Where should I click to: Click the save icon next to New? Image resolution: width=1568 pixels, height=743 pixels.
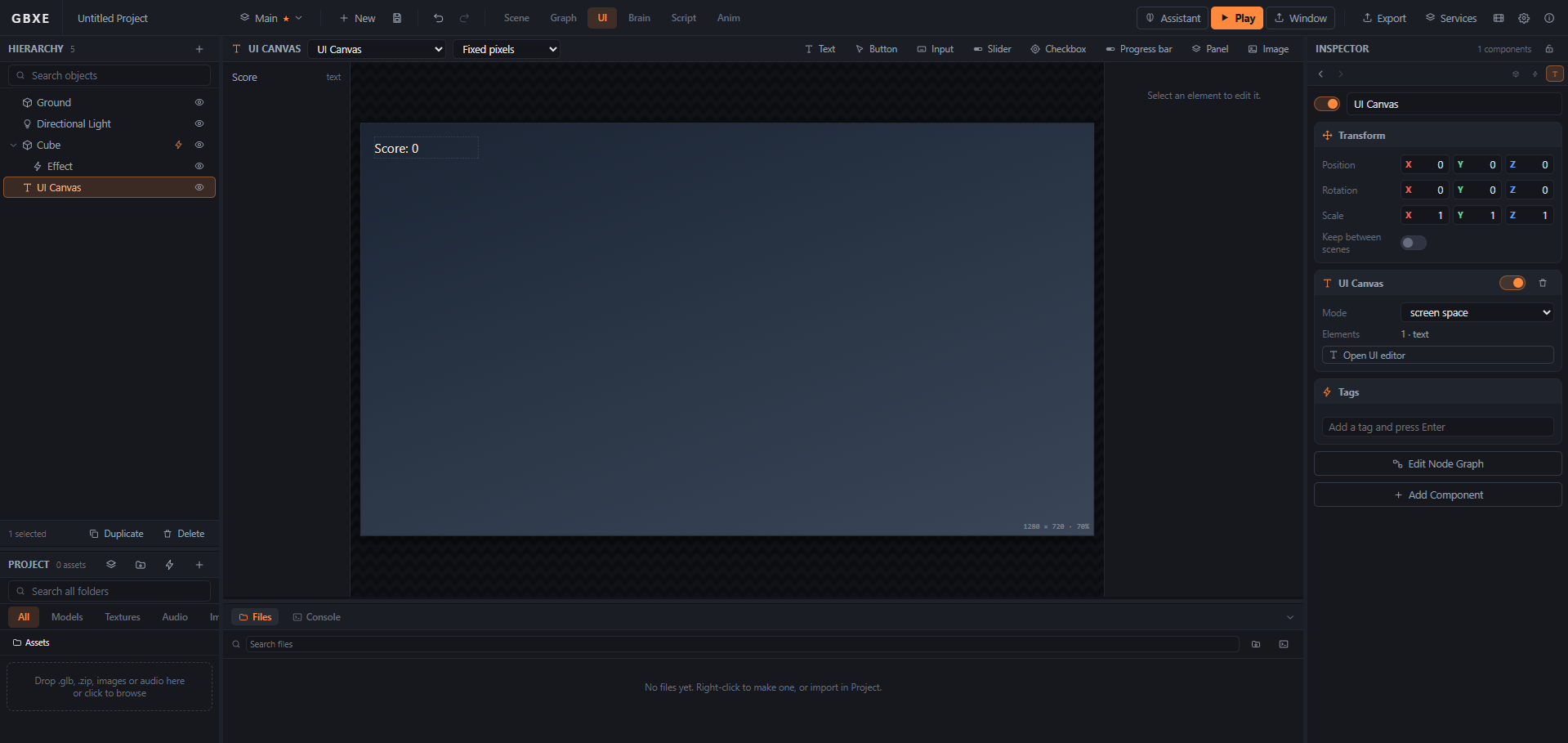click(397, 18)
